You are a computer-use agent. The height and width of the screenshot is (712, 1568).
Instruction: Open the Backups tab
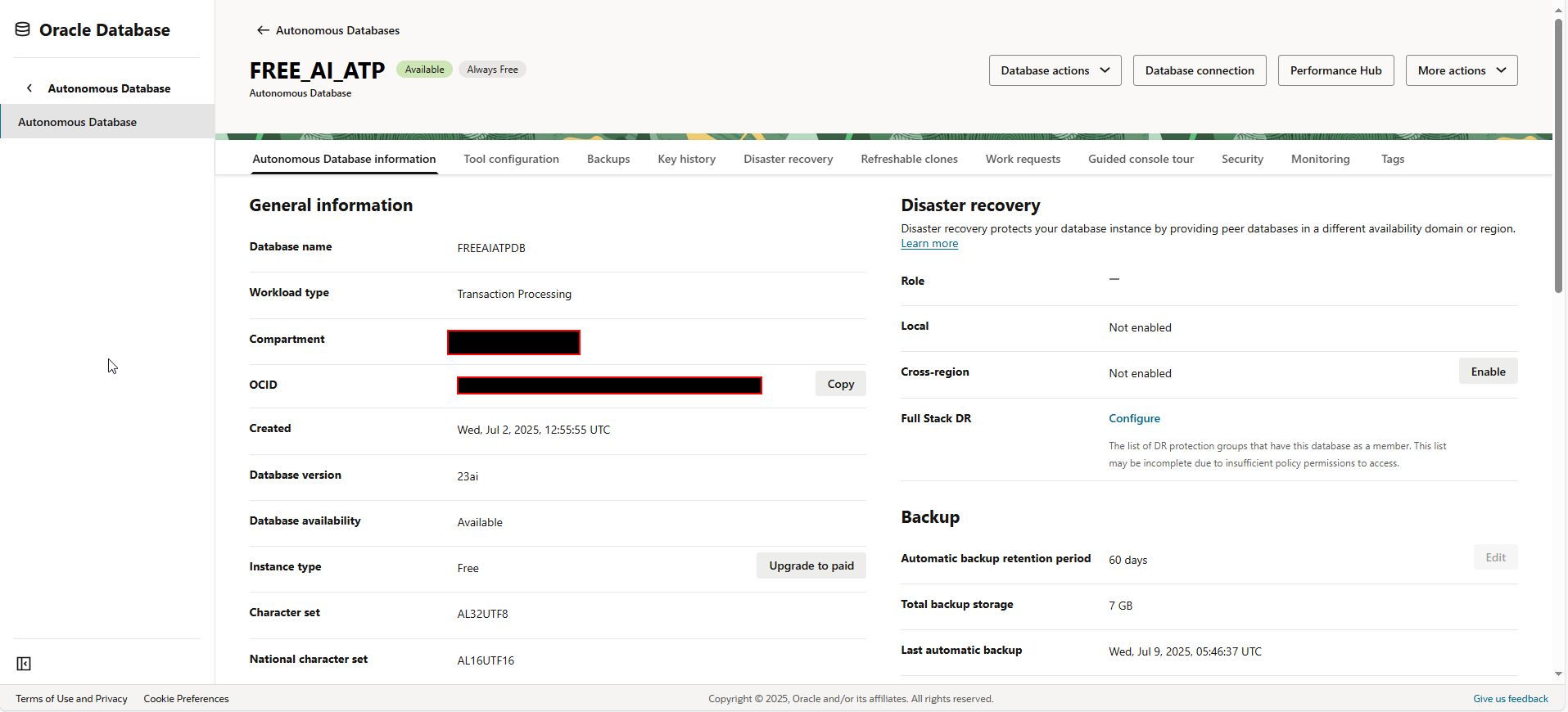608,159
